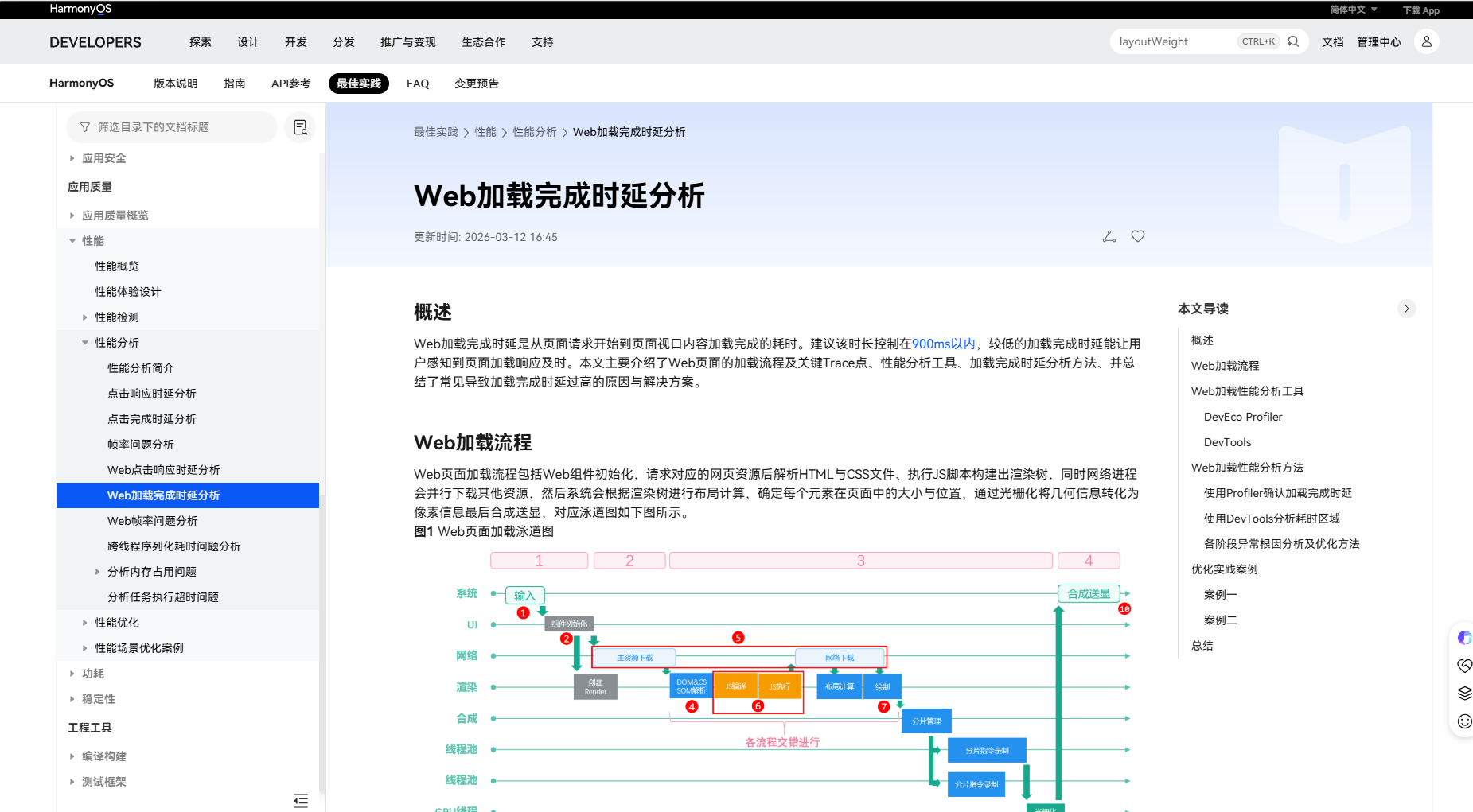Open the 简体中文 language dropdown
This screenshot has height=812, width=1473.
coord(1353,10)
